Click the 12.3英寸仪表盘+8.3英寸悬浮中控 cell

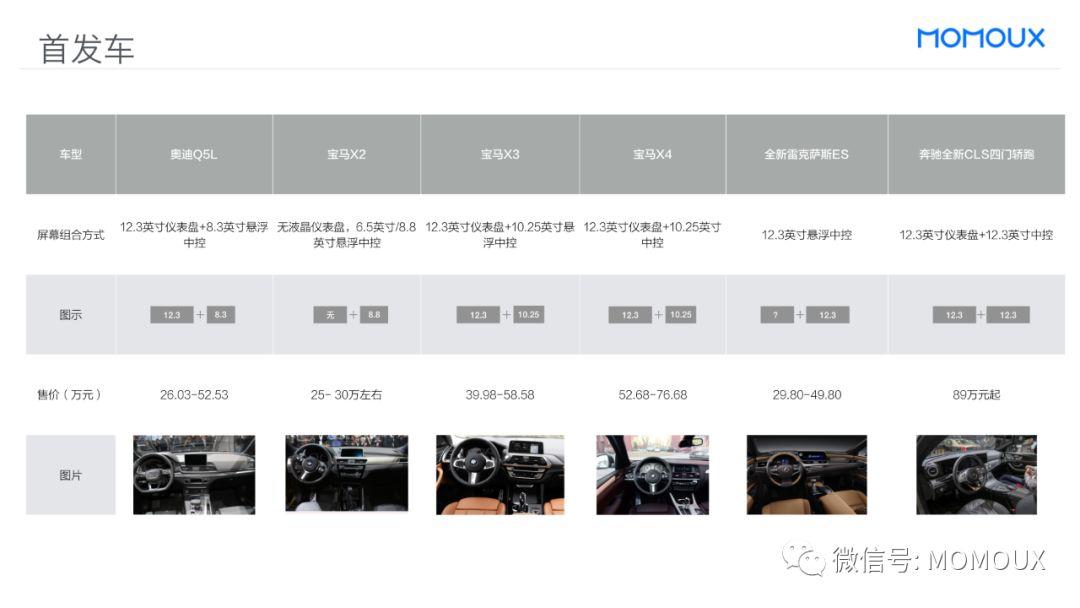[x=194, y=235]
